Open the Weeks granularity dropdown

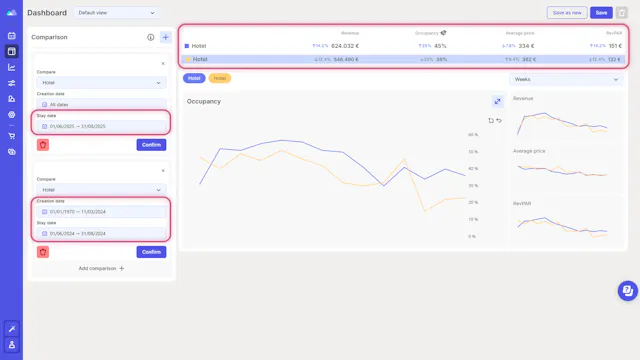click(566, 79)
